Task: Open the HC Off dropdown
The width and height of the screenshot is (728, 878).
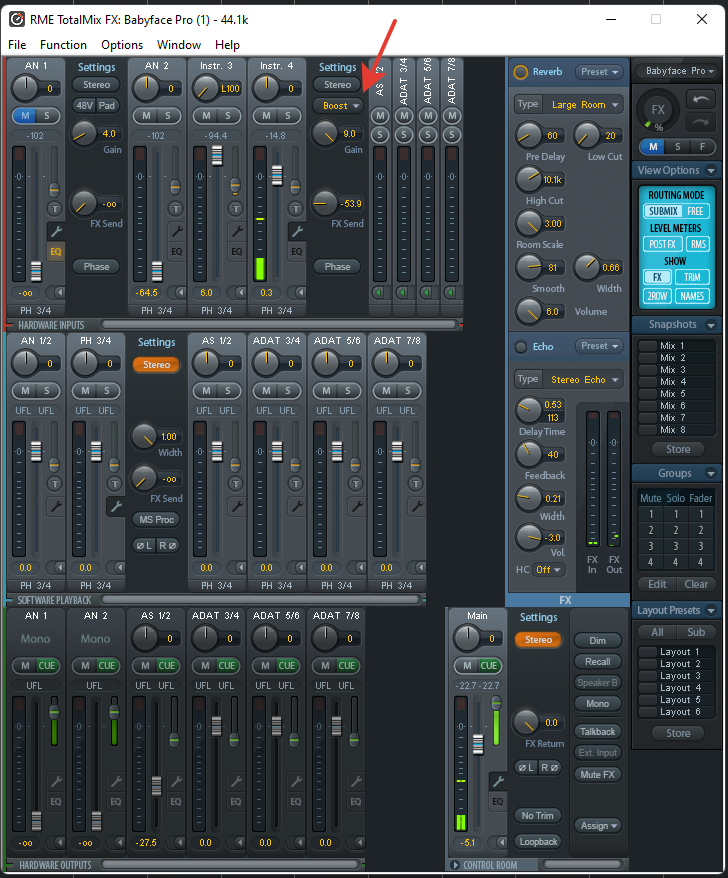Action: pyautogui.click(x=548, y=569)
